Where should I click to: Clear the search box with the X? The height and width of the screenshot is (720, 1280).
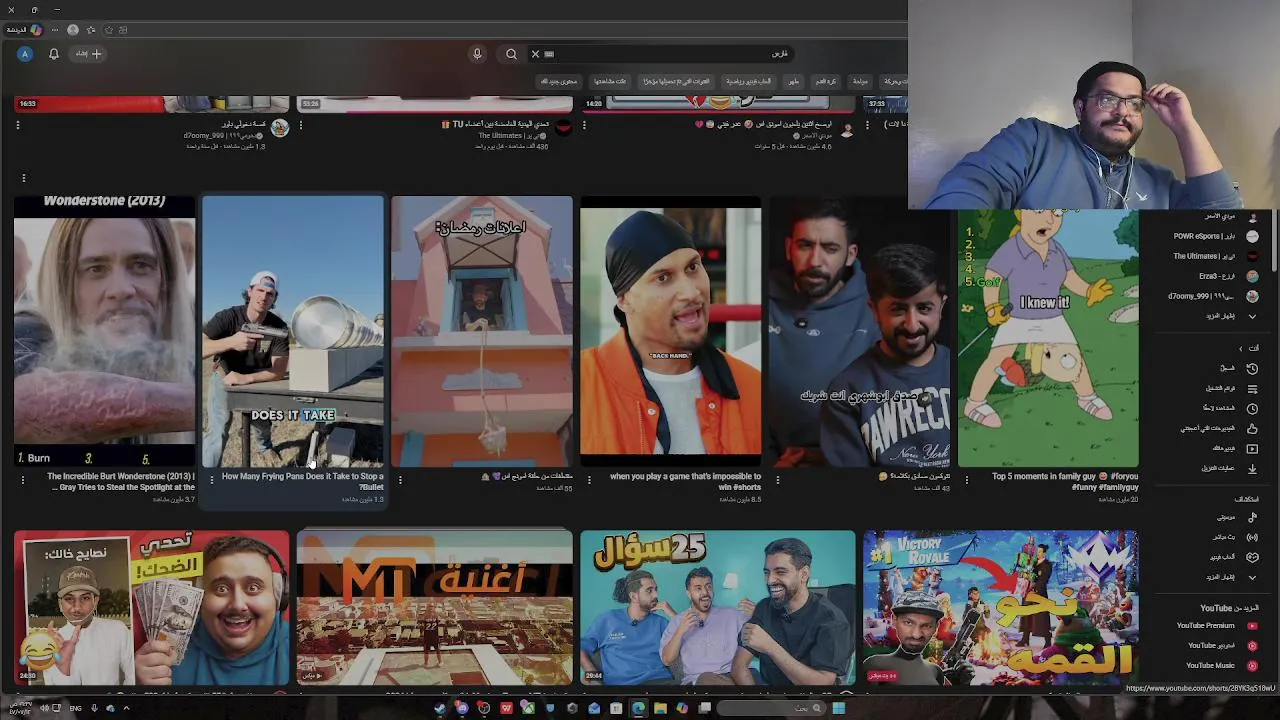tap(535, 54)
